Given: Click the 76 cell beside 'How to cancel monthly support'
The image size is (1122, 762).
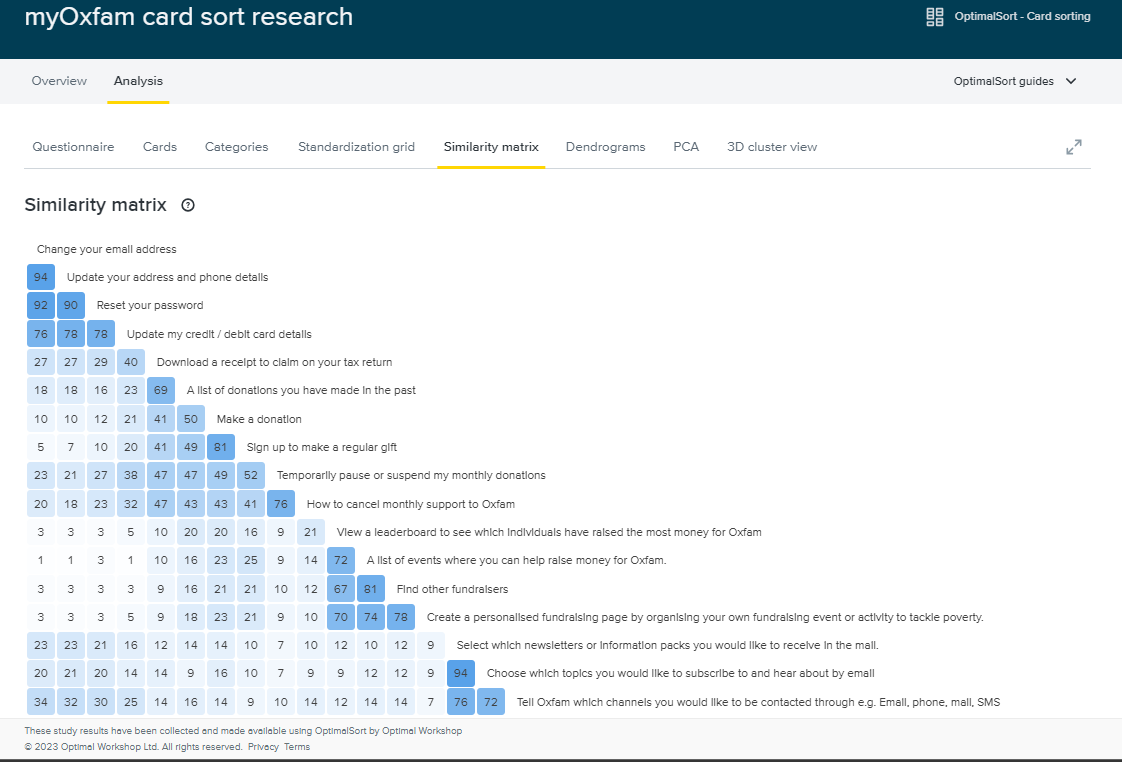Looking at the screenshot, I should (x=280, y=504).
